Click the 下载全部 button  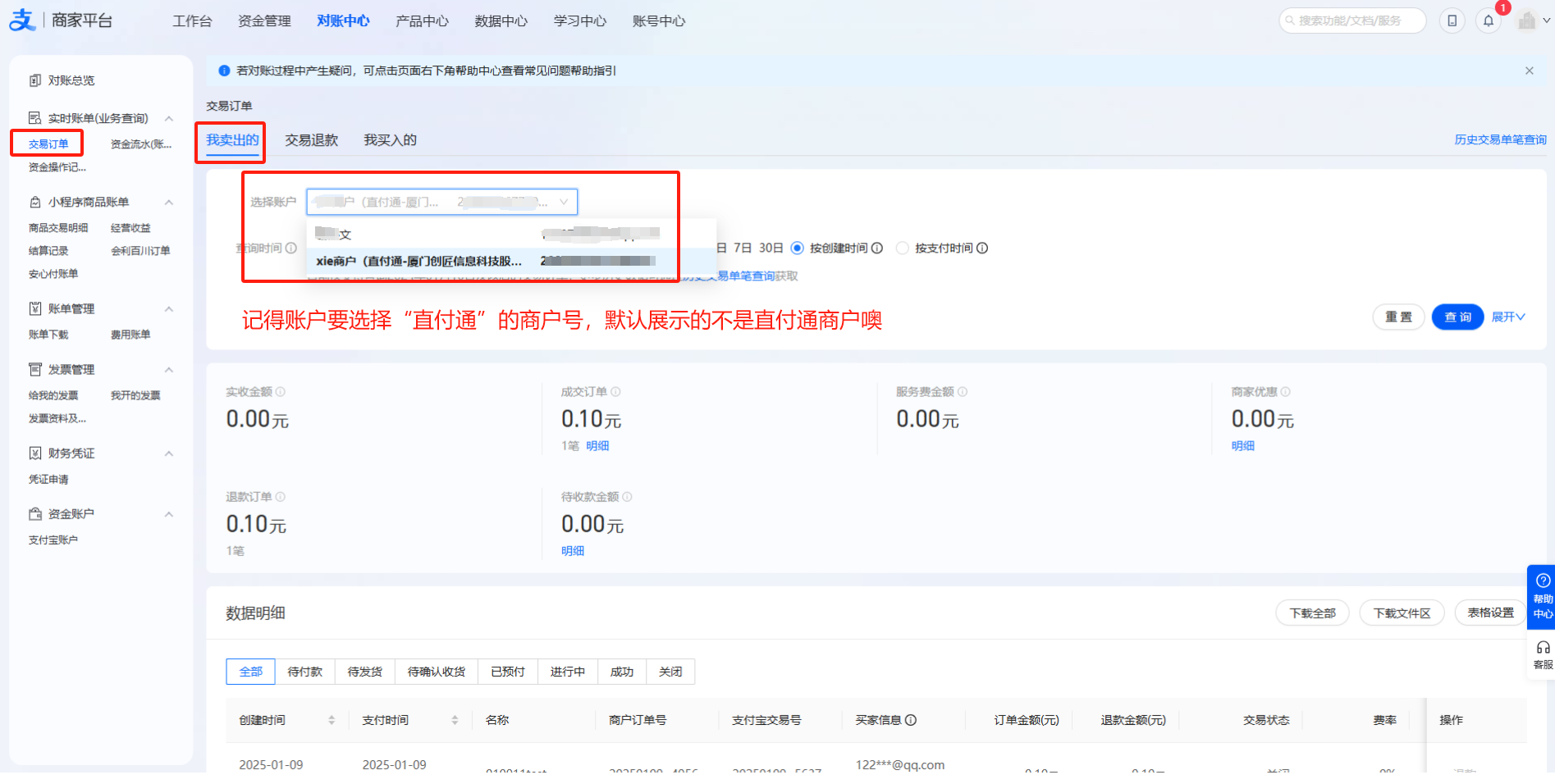pyautogui.click(x=1312, y=613)
